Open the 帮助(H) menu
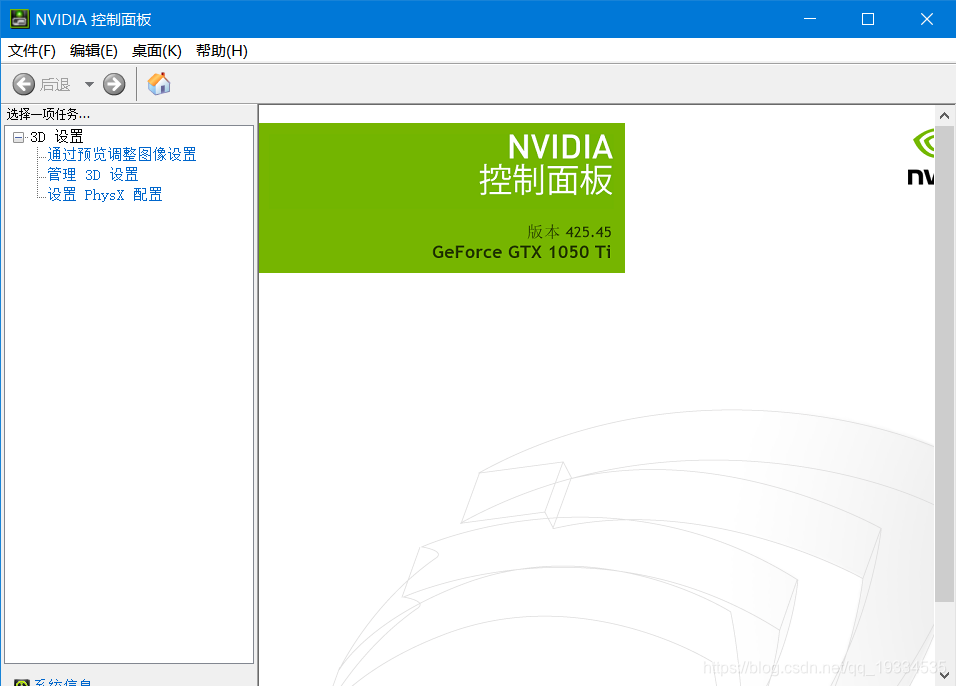956x686 pixels. click(x=221, y=51)
